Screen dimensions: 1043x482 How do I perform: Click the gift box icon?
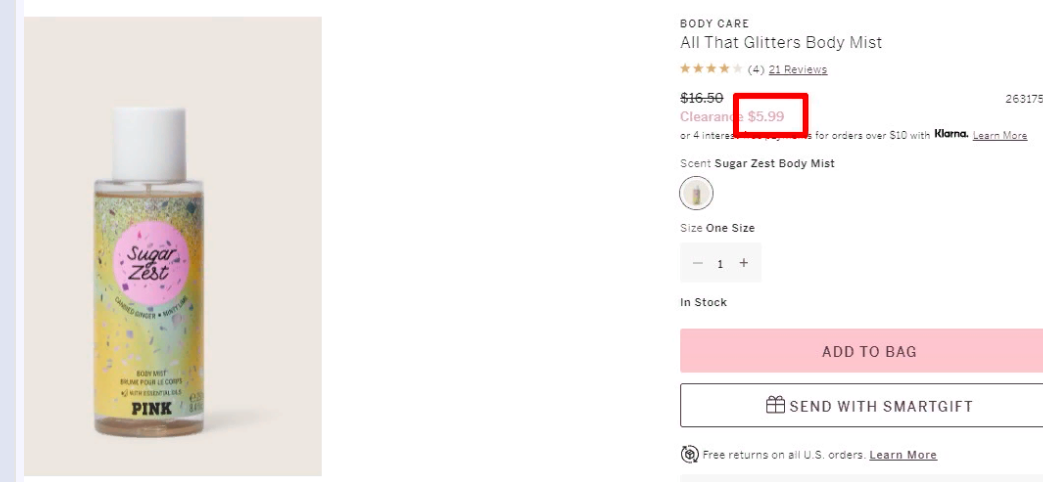pos(775,404)
